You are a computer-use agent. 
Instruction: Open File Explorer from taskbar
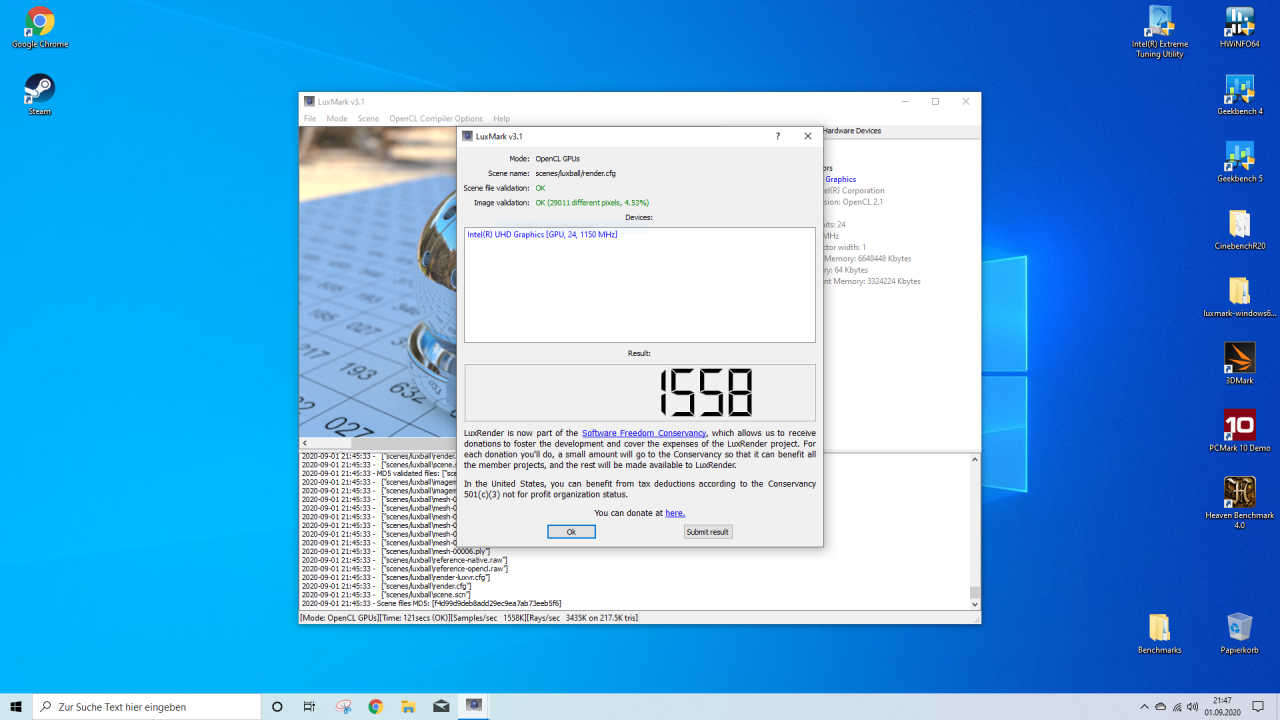(x=408, y=706)
